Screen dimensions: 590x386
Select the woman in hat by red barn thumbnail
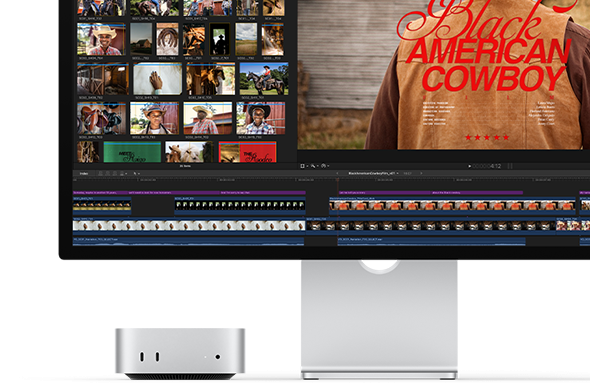[154, 118]
